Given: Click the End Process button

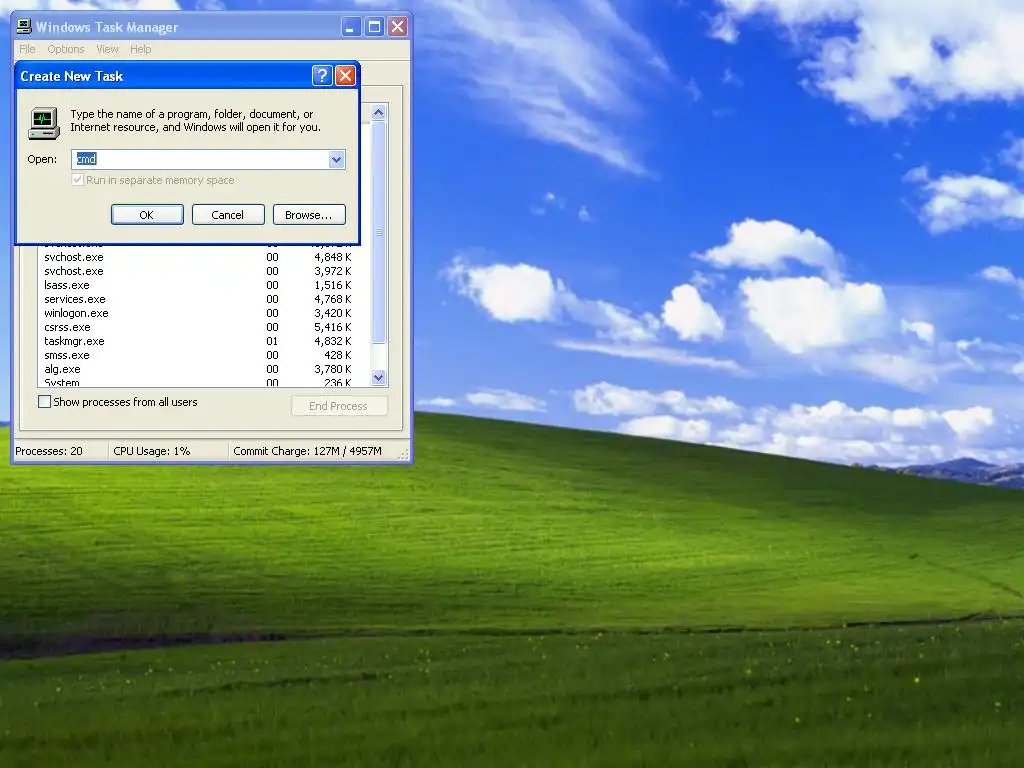Looking at the screenshot, I should coord(339,406).
